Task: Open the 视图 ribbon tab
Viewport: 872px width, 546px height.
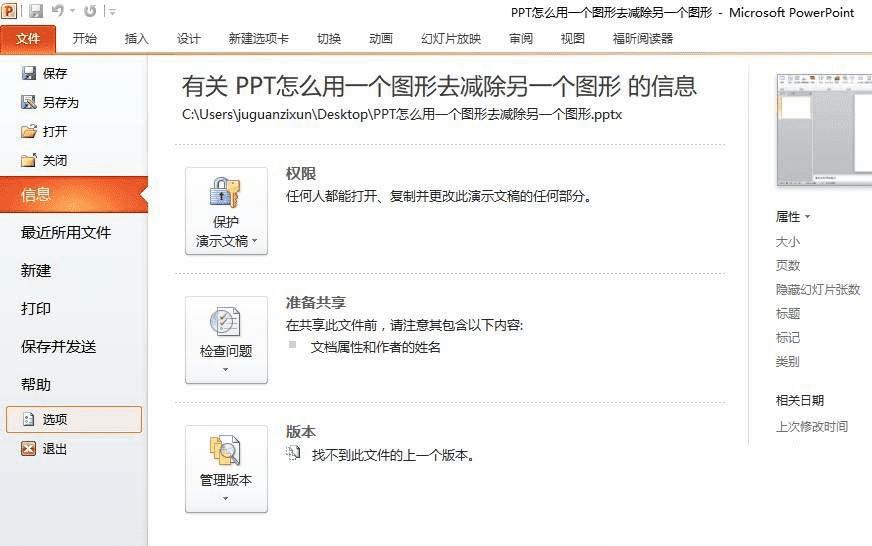Action: coord(573,38)
